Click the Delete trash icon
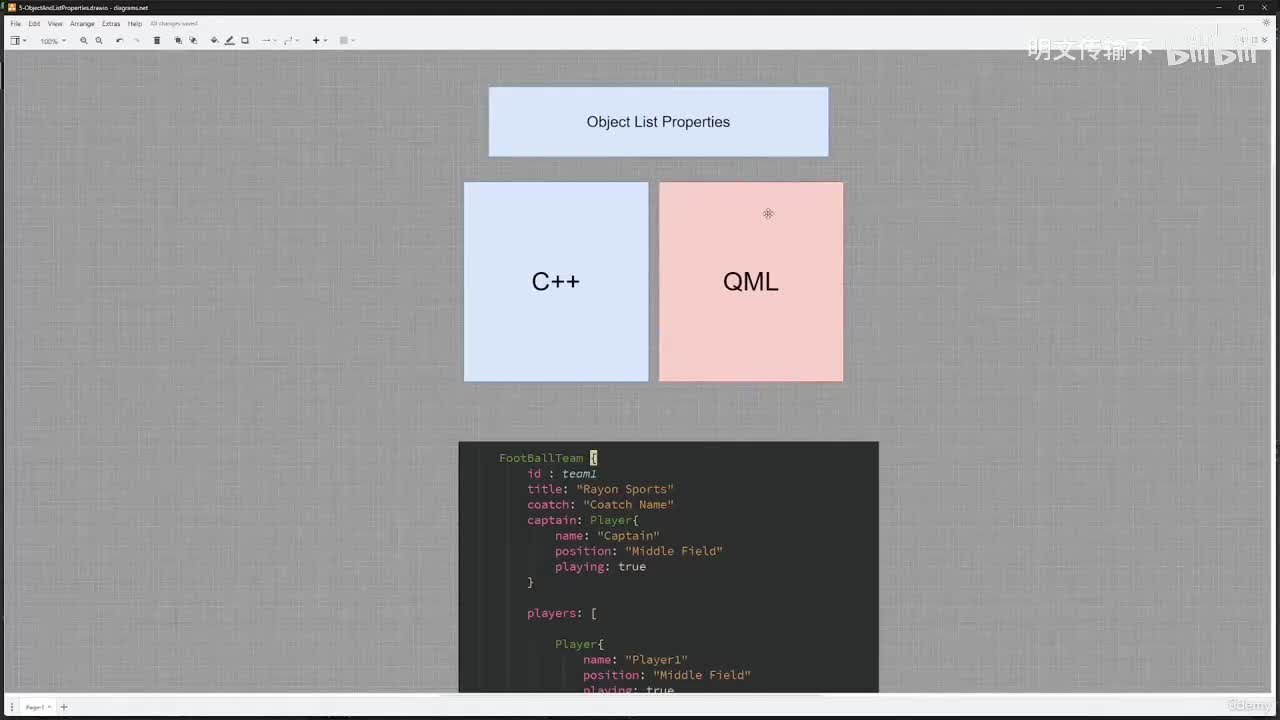This screenshot has height=720, width=1280. [x=157, y=41]
